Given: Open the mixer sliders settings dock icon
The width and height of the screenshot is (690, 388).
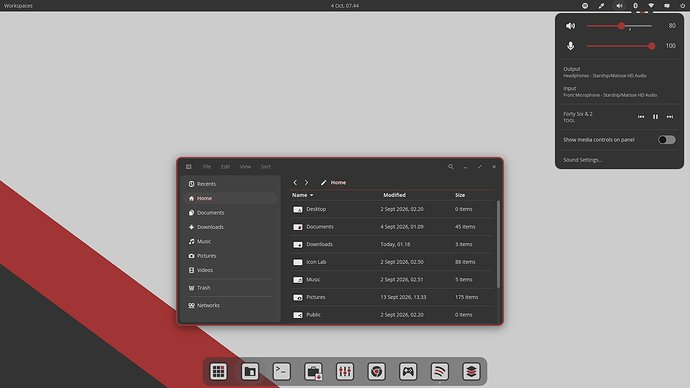Looking at the screenshot, I should pos(345,371).
